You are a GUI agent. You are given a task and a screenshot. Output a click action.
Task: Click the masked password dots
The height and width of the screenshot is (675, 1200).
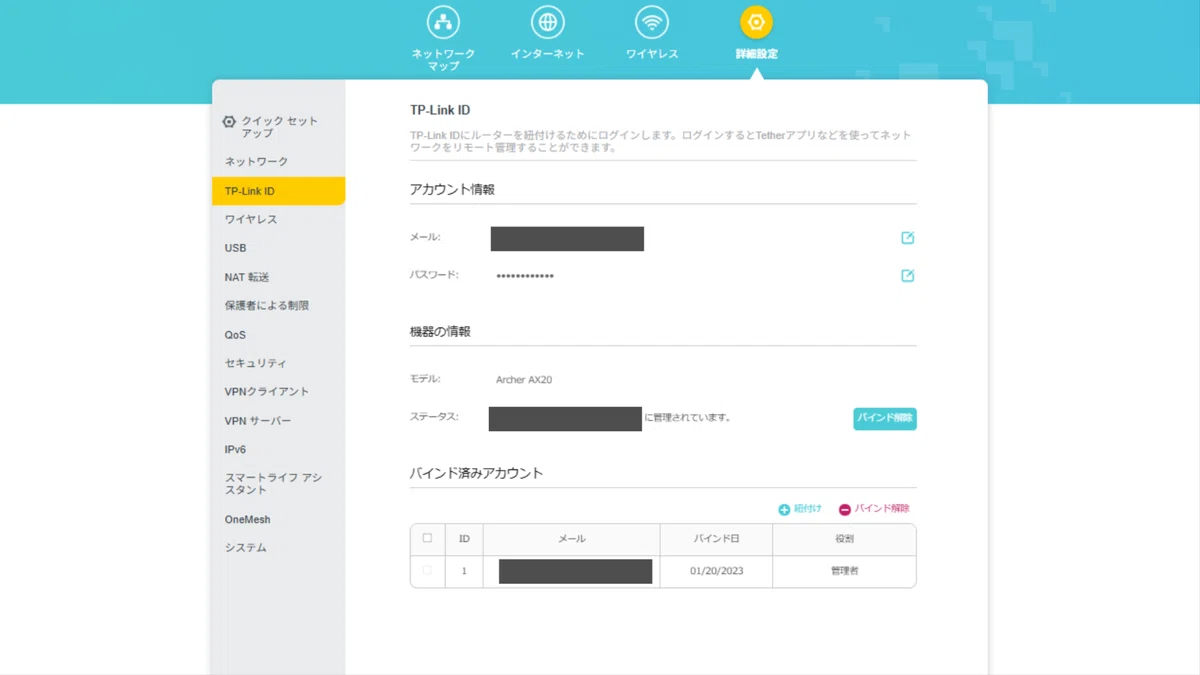(x=525, y=276)
